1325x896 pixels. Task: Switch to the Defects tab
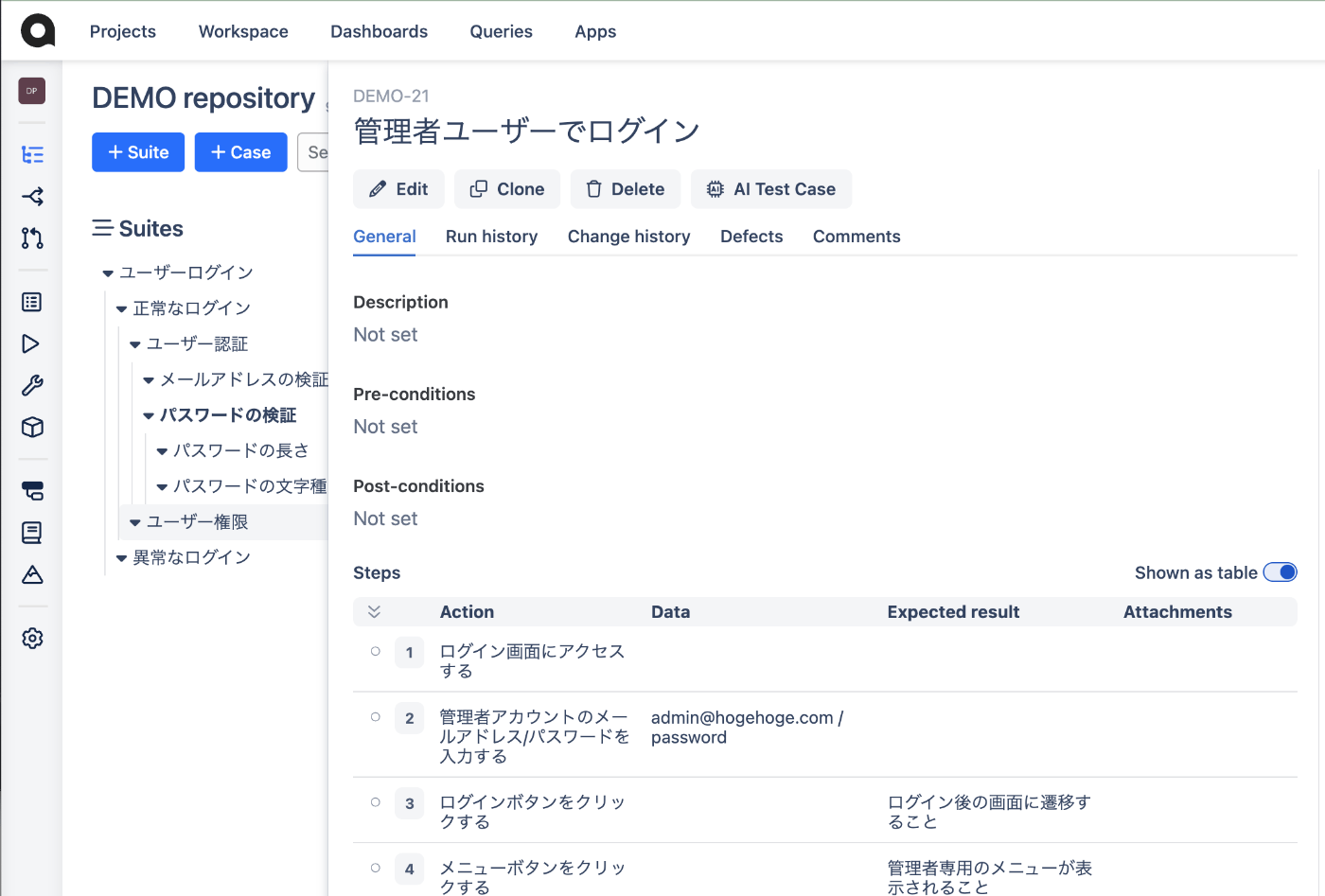tap(751, 237)
